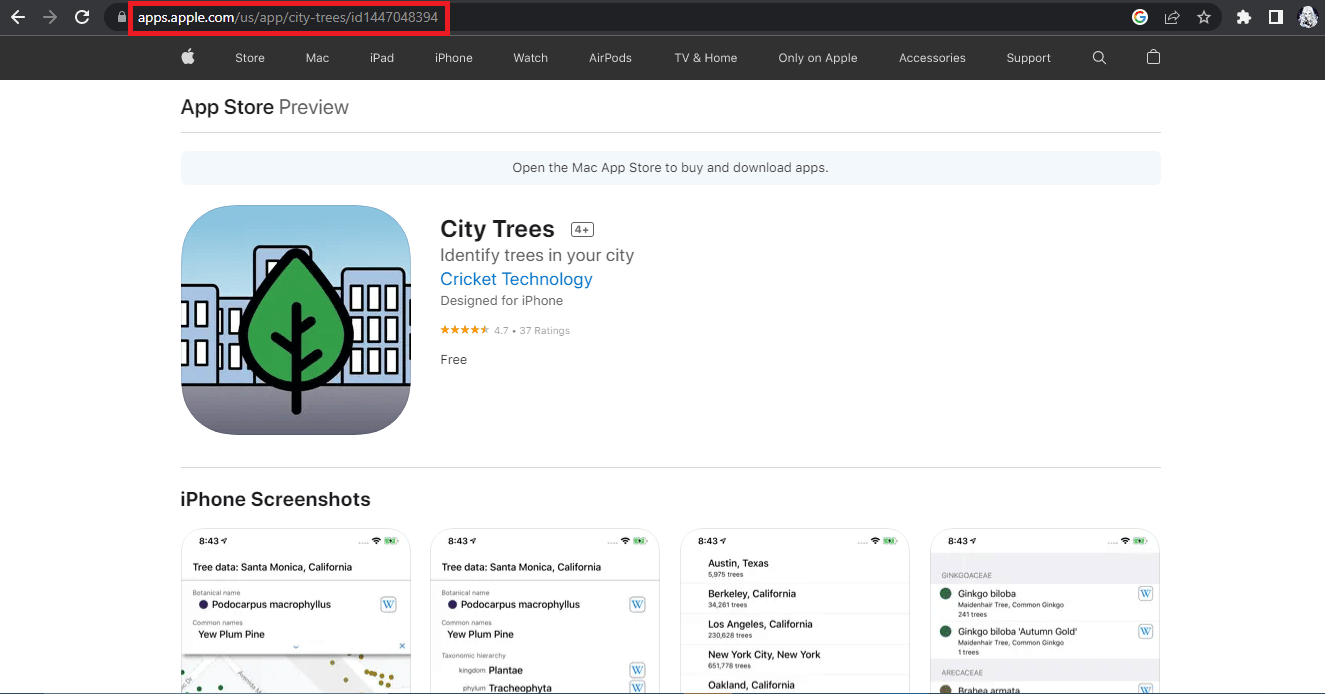Click the App Store heading link

[227, 107]
